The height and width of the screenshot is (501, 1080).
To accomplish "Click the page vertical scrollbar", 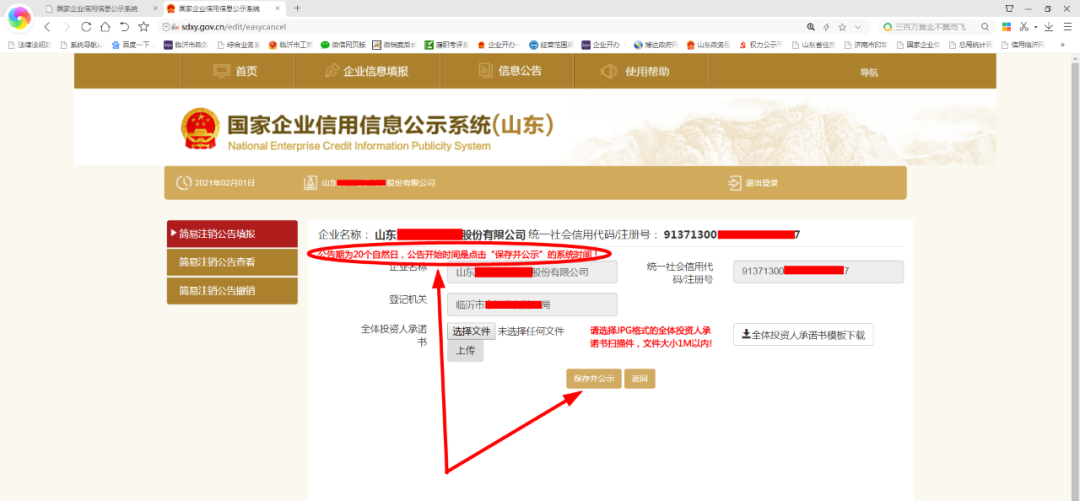I will pos(1074,276).
